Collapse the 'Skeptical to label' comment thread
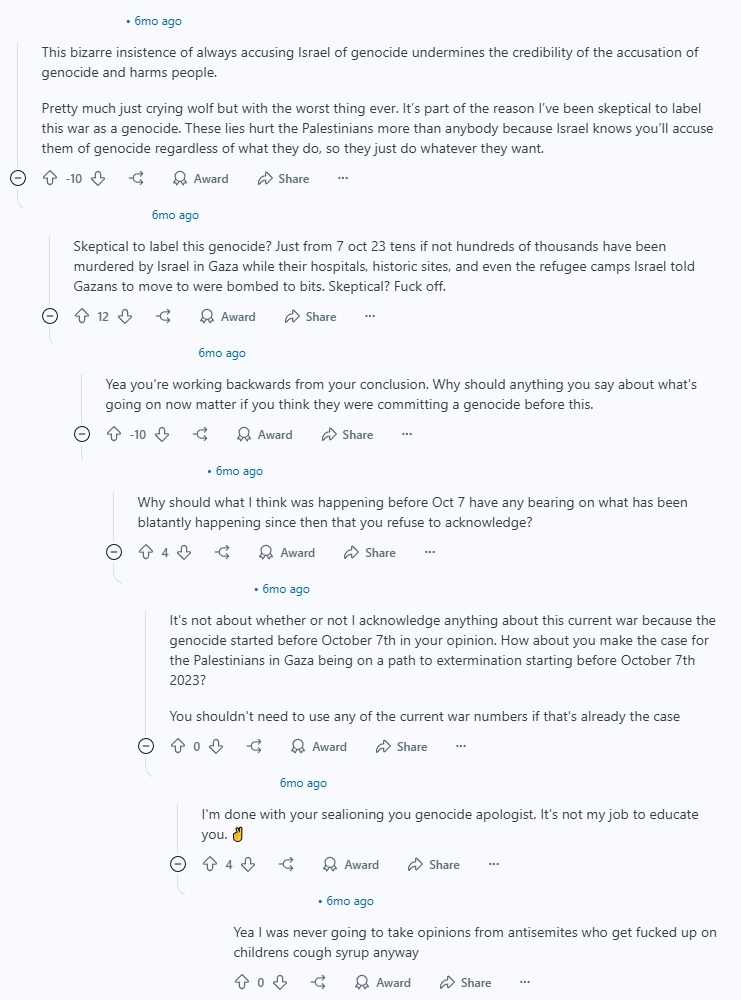 tap(50, 316)
